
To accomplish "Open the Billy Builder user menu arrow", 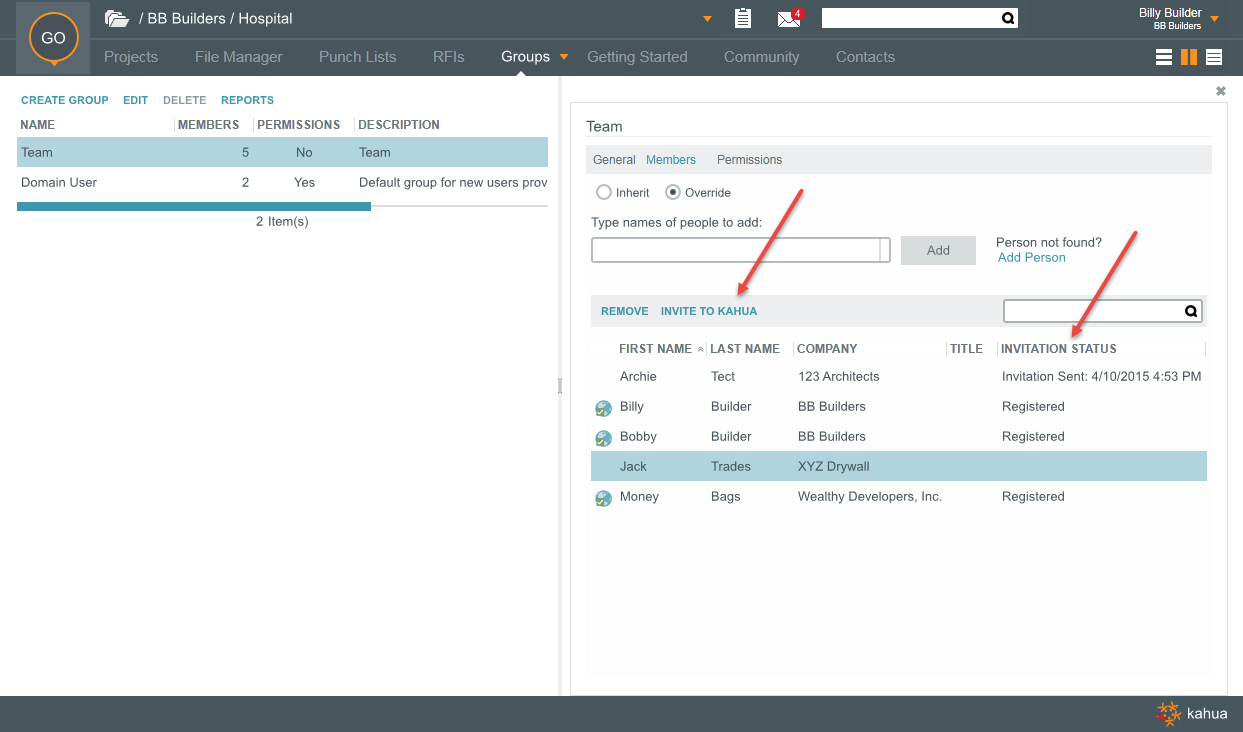I will 1215,19.
